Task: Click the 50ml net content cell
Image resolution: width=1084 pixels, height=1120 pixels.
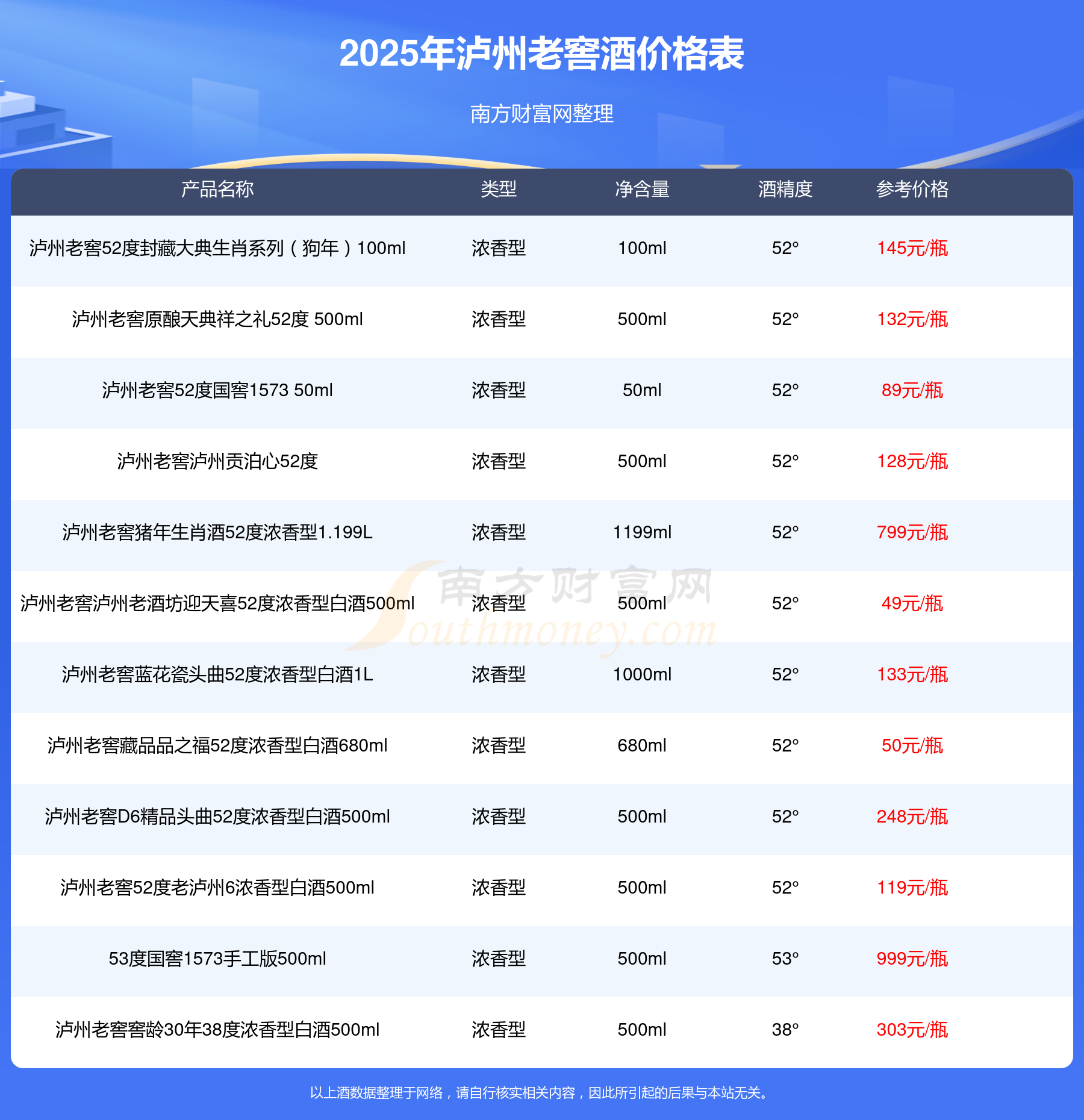Action: click(x=642, y=390)
